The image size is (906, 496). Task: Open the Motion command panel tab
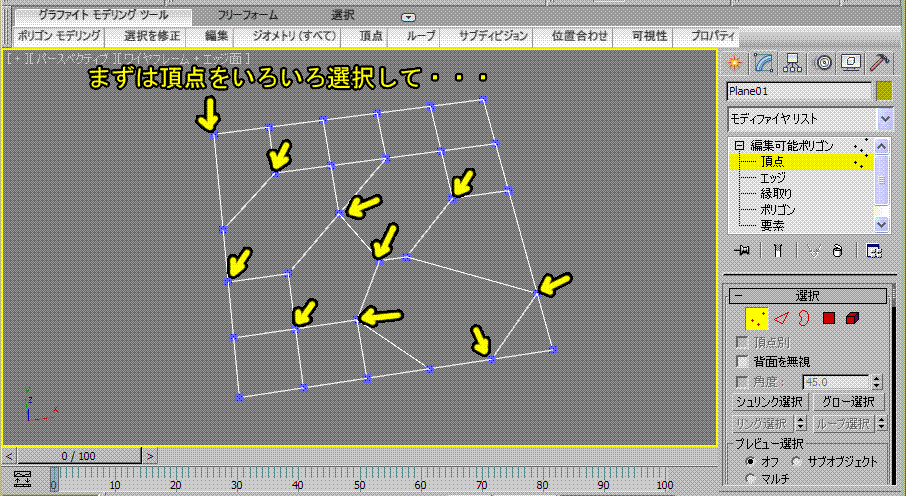pos(823,62)
